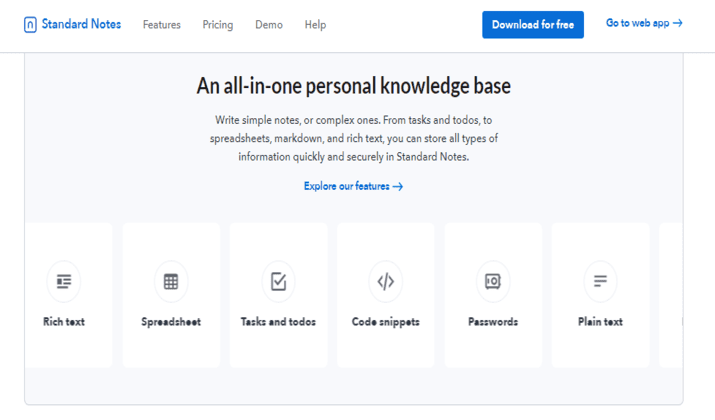Select the Spreadsheet grid icon

point(171,281)
